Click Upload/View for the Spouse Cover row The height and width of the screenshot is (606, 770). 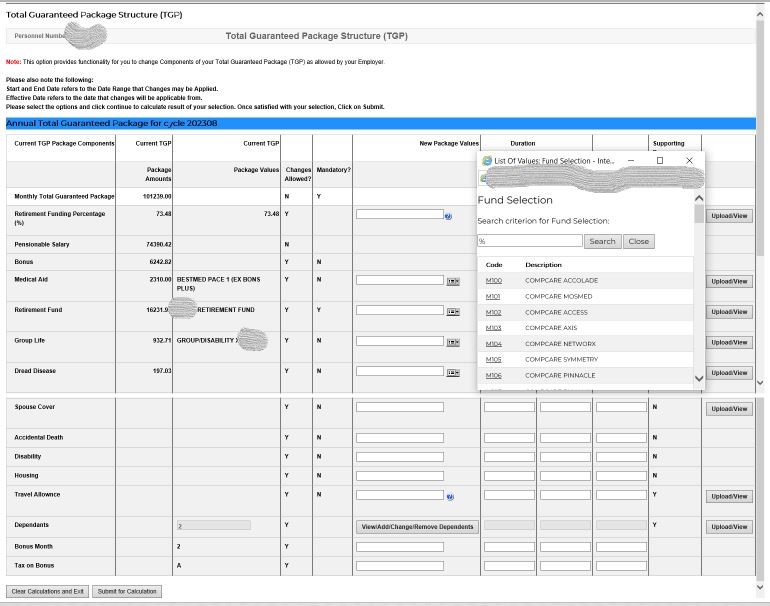tap(728, 409)
